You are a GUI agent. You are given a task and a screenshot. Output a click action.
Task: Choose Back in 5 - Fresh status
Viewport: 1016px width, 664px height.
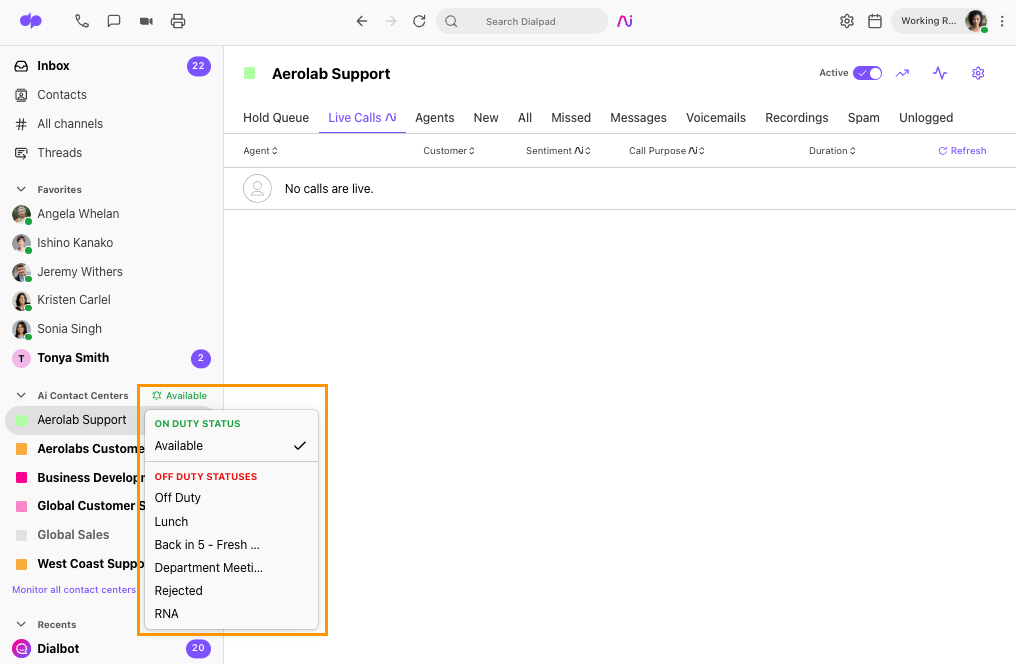231,545
